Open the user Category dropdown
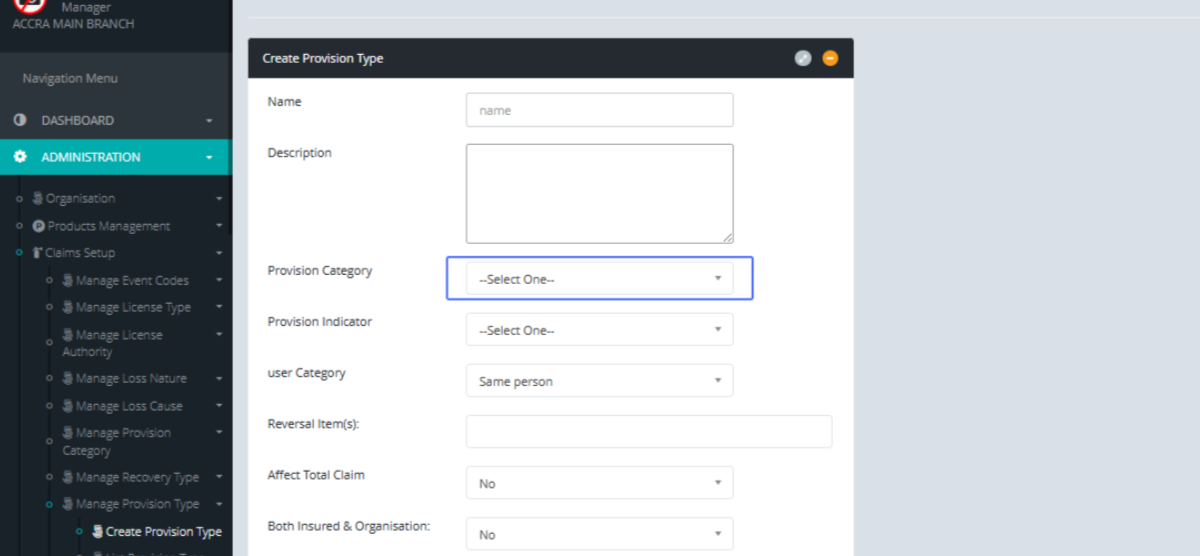Image resolution: width=1200 pixels, height=556 pixels. (599, 381)
